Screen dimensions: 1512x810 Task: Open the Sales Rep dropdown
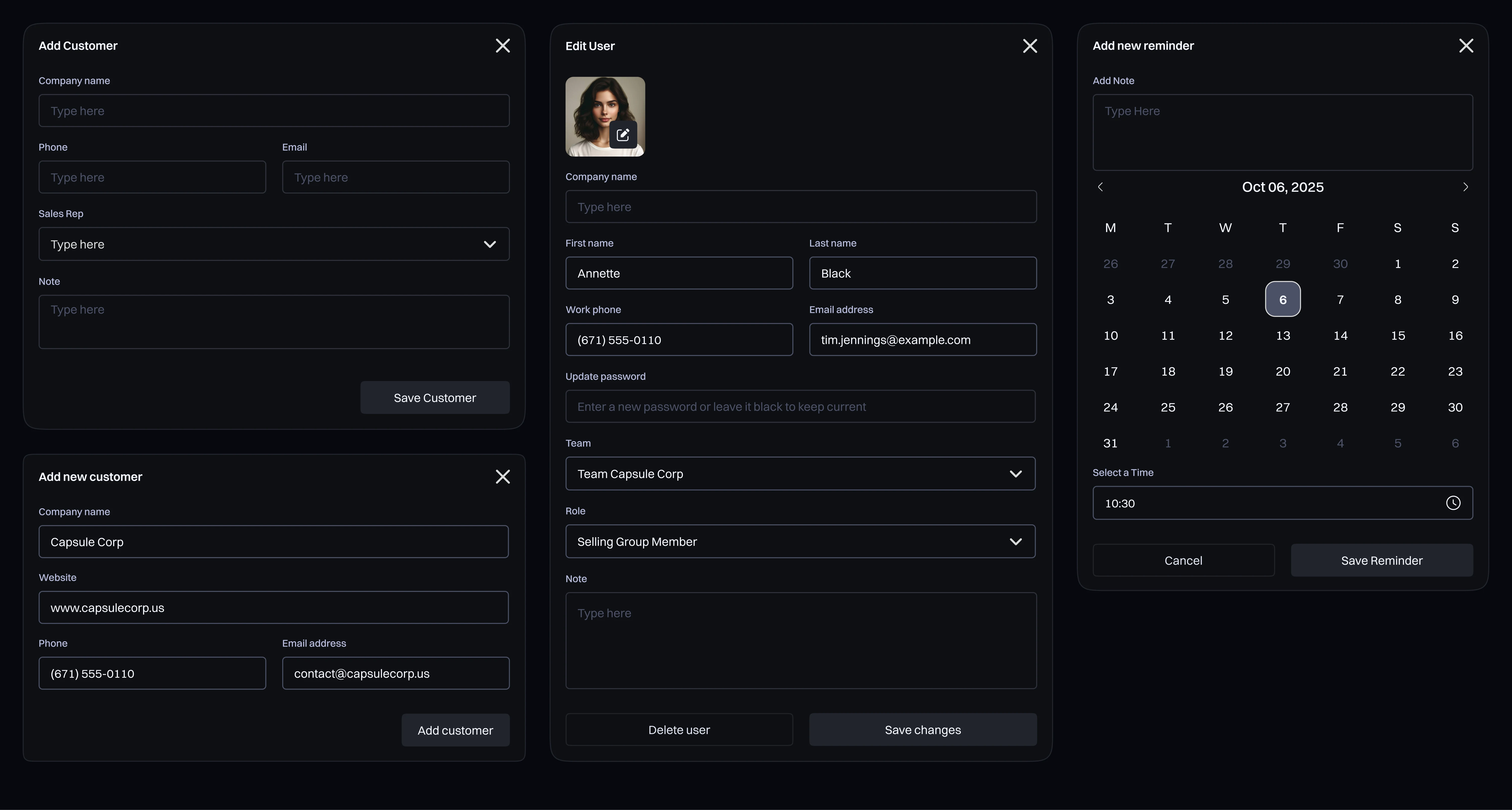click(274, 244)
